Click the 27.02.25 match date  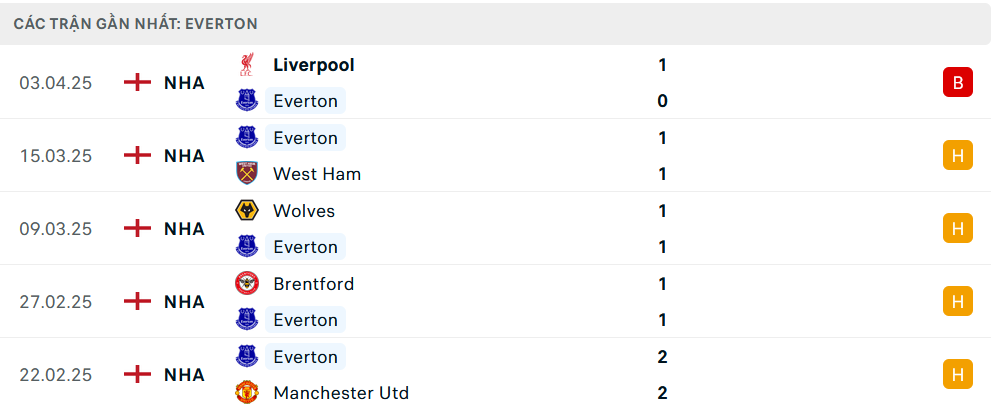tap(56, 301)
